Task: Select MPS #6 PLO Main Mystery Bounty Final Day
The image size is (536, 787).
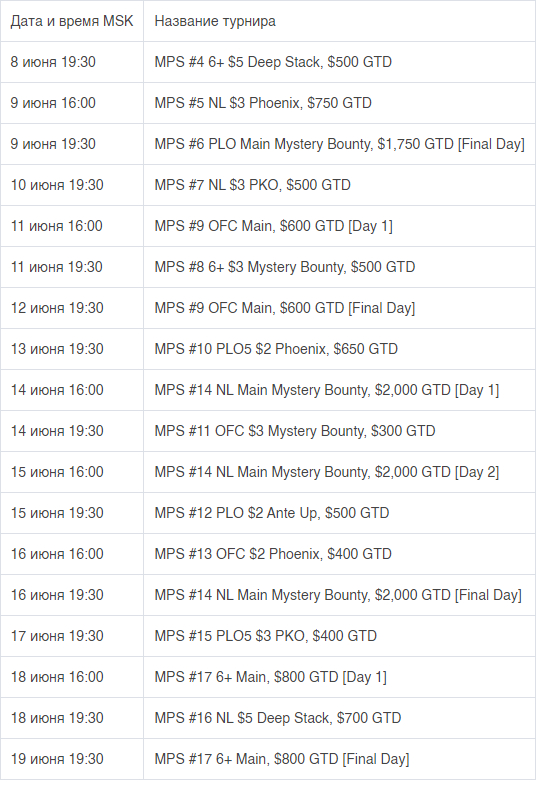Action: click(339, 144)
